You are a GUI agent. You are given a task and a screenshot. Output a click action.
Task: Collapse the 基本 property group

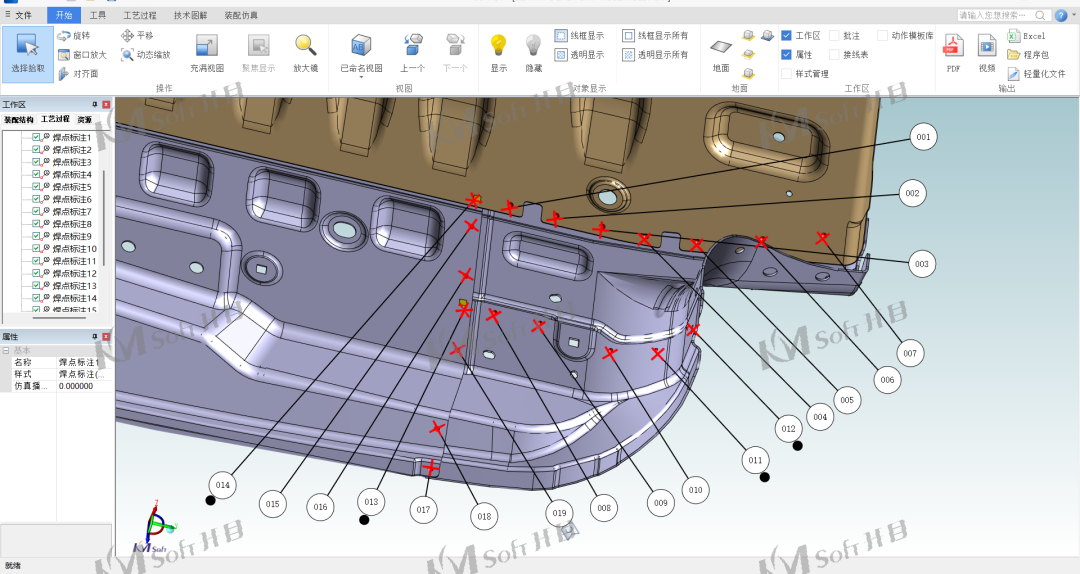point(6,350)
